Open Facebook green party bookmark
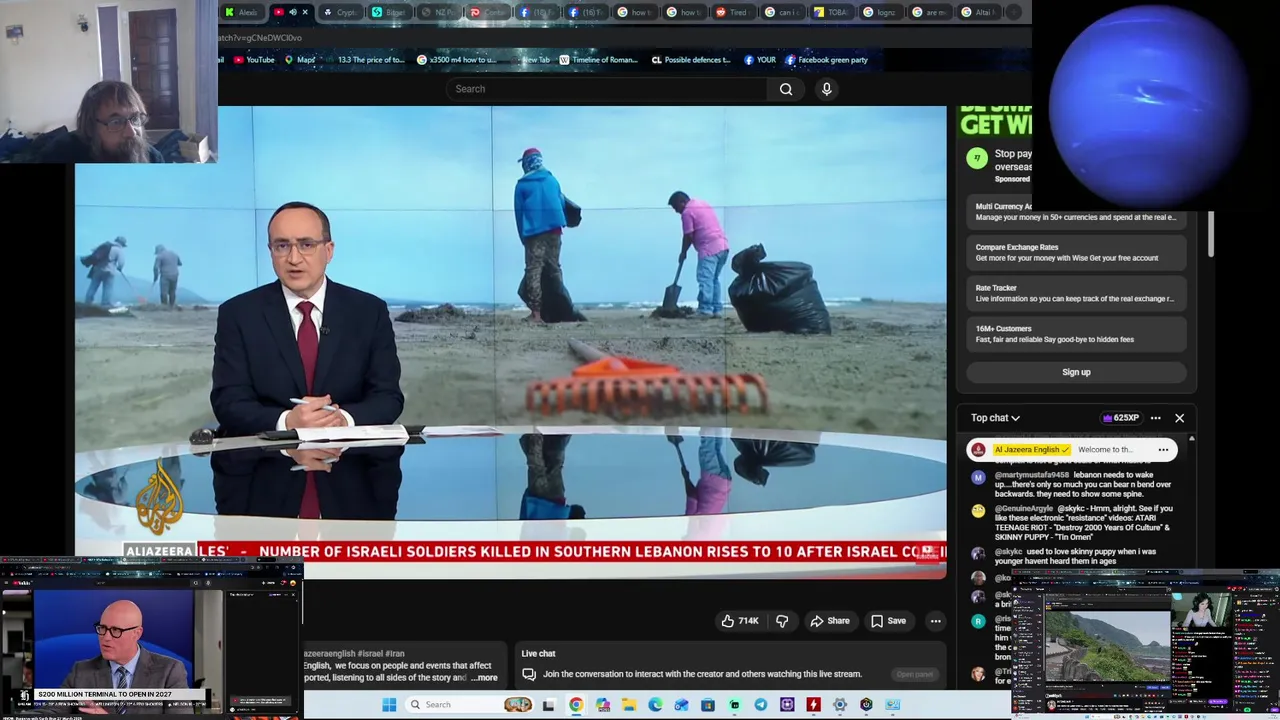The width and height of the screenshot is (1280, 720). [x=826, y=60]
